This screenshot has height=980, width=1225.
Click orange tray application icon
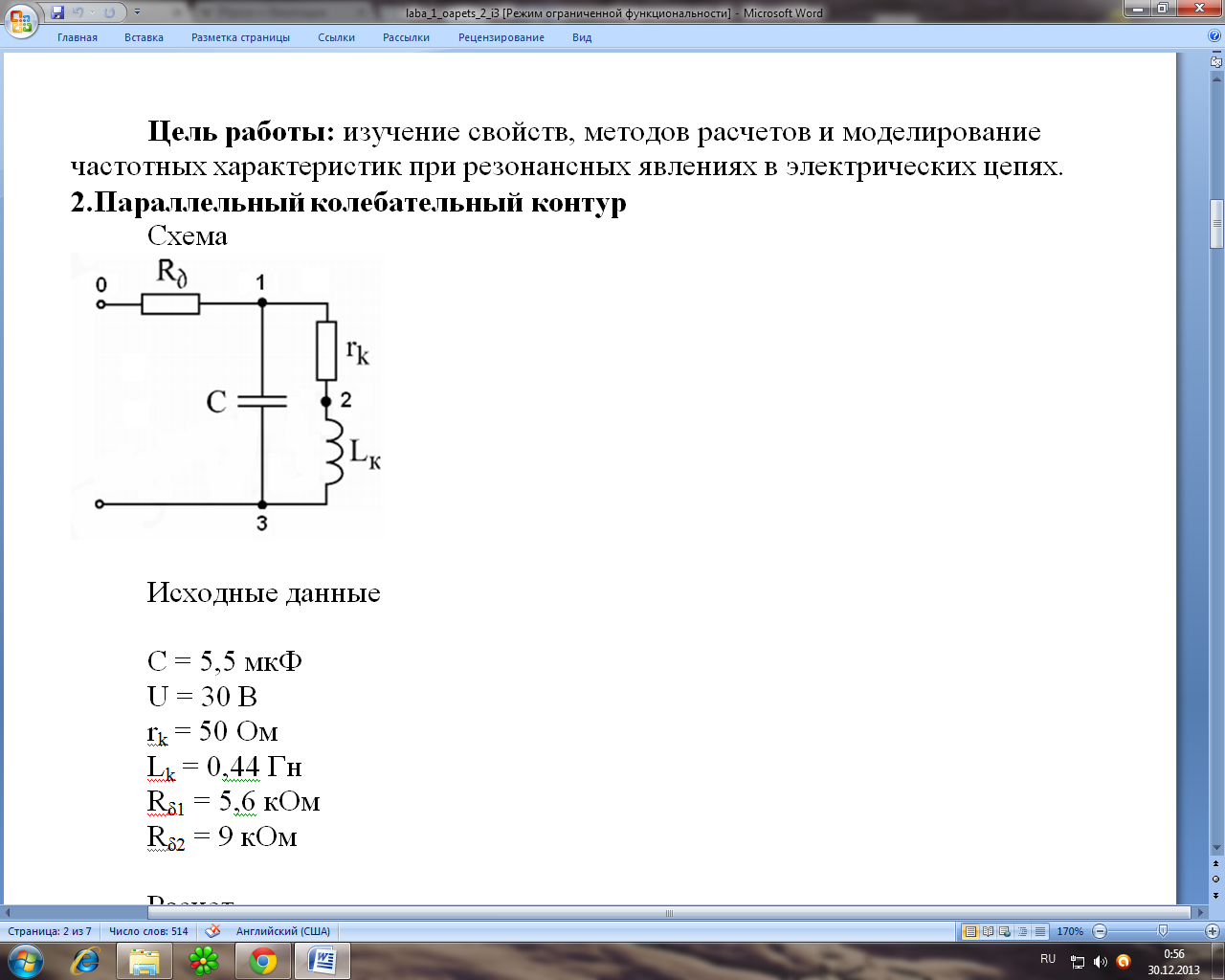tap(1124, 962)
